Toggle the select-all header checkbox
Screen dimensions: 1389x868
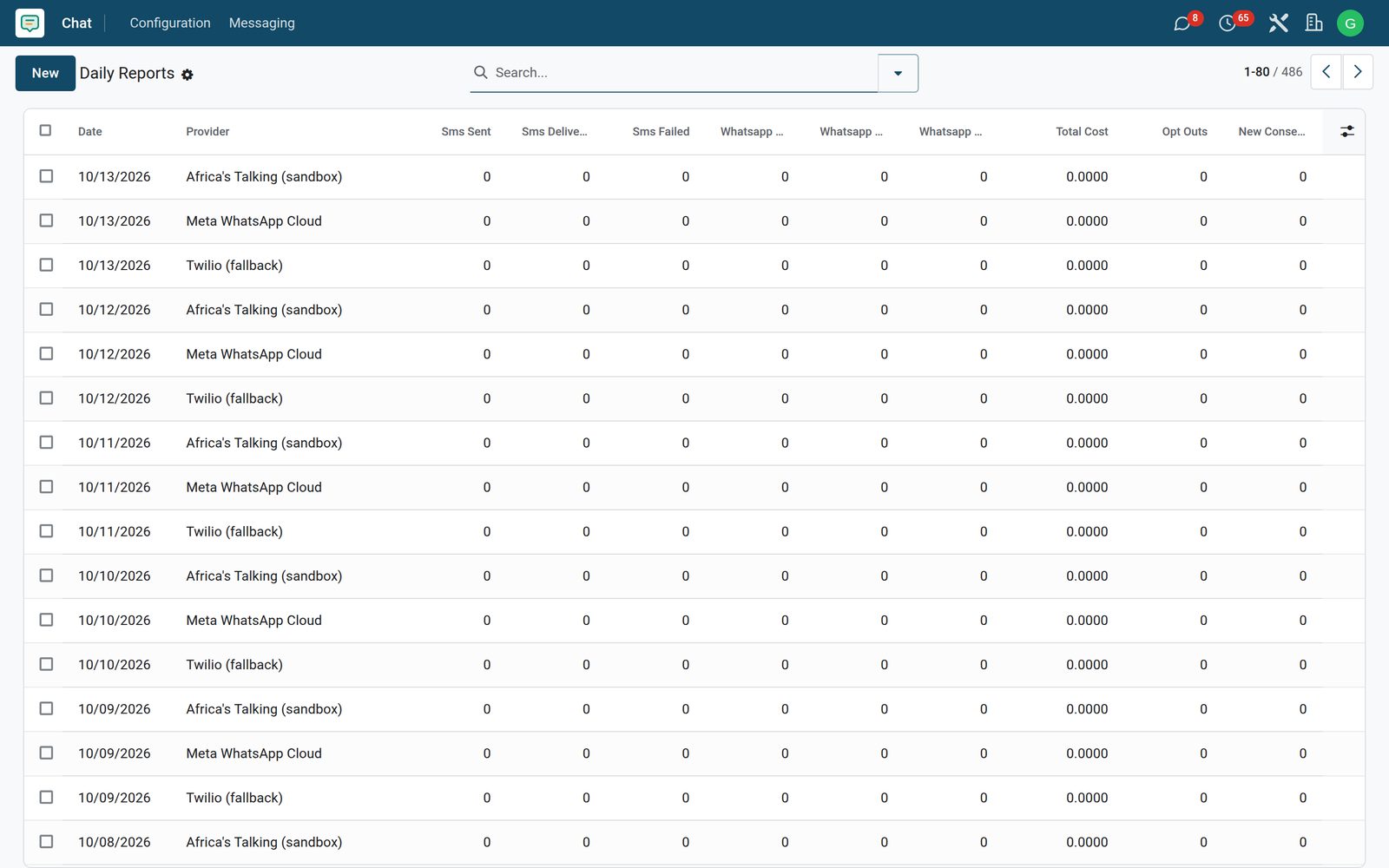coord(45,130)
